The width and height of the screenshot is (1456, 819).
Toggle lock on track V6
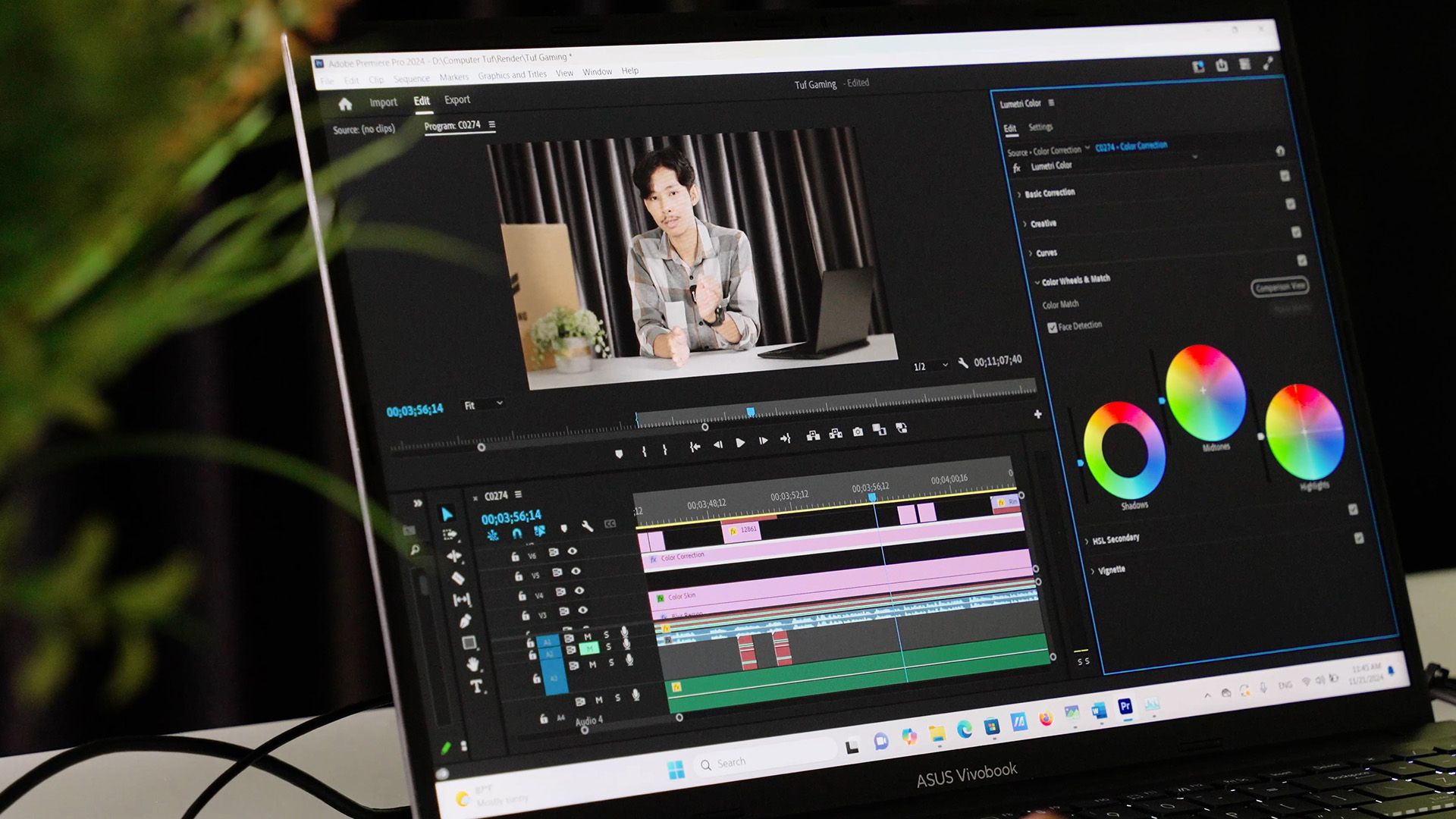point(515,557)
